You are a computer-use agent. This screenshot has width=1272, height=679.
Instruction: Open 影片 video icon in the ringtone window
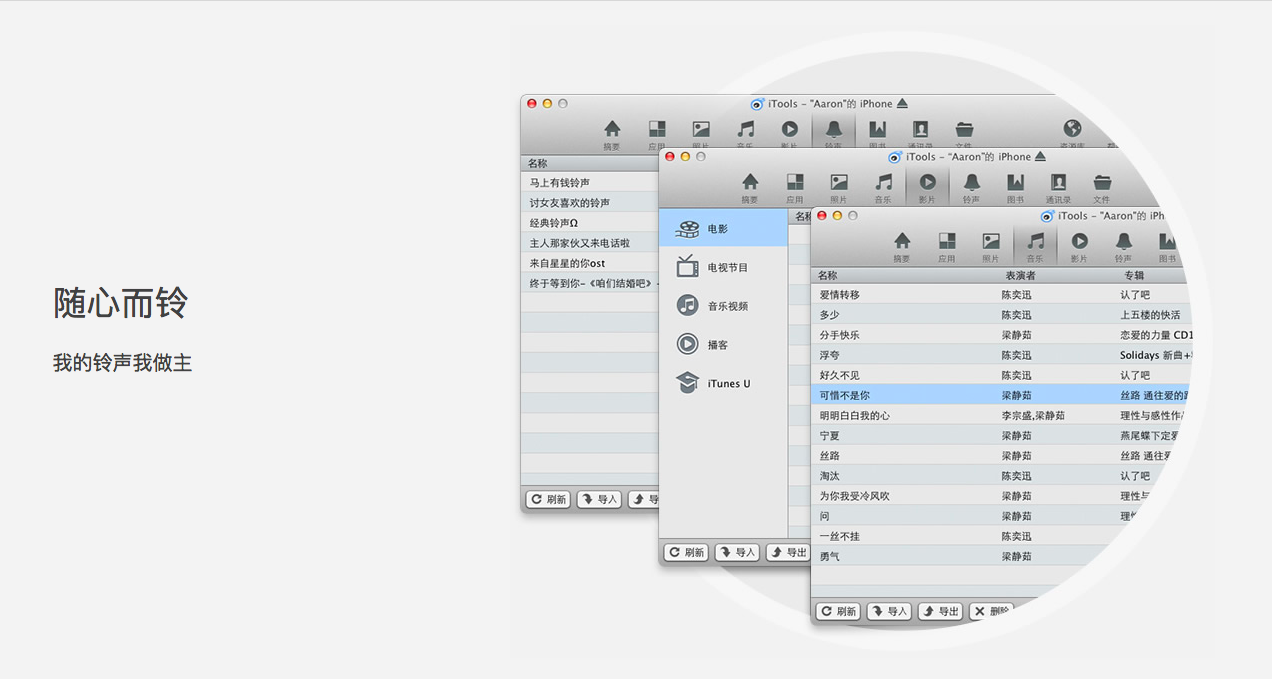click(x=789, y=130)
